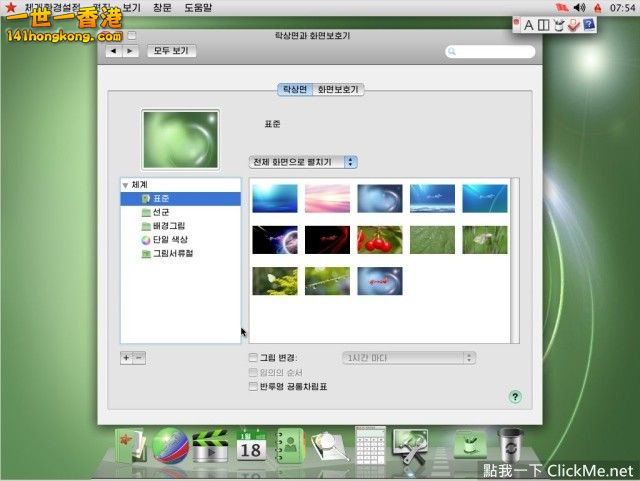
Task: Choose the white butterfly on grass wallpaper
Action: 485,240
